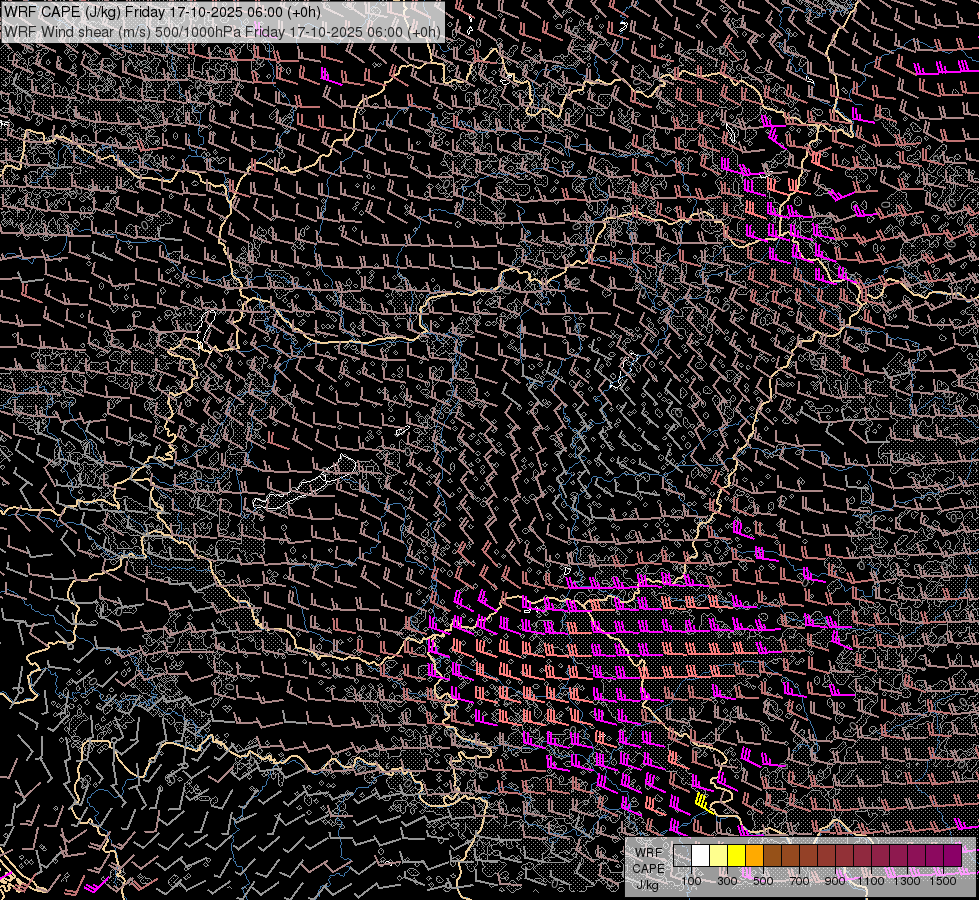Image resolution: width=979 pixels, height=900 pixels.
Task: Click the first brown swatch after orange
Action: (772, 855)
